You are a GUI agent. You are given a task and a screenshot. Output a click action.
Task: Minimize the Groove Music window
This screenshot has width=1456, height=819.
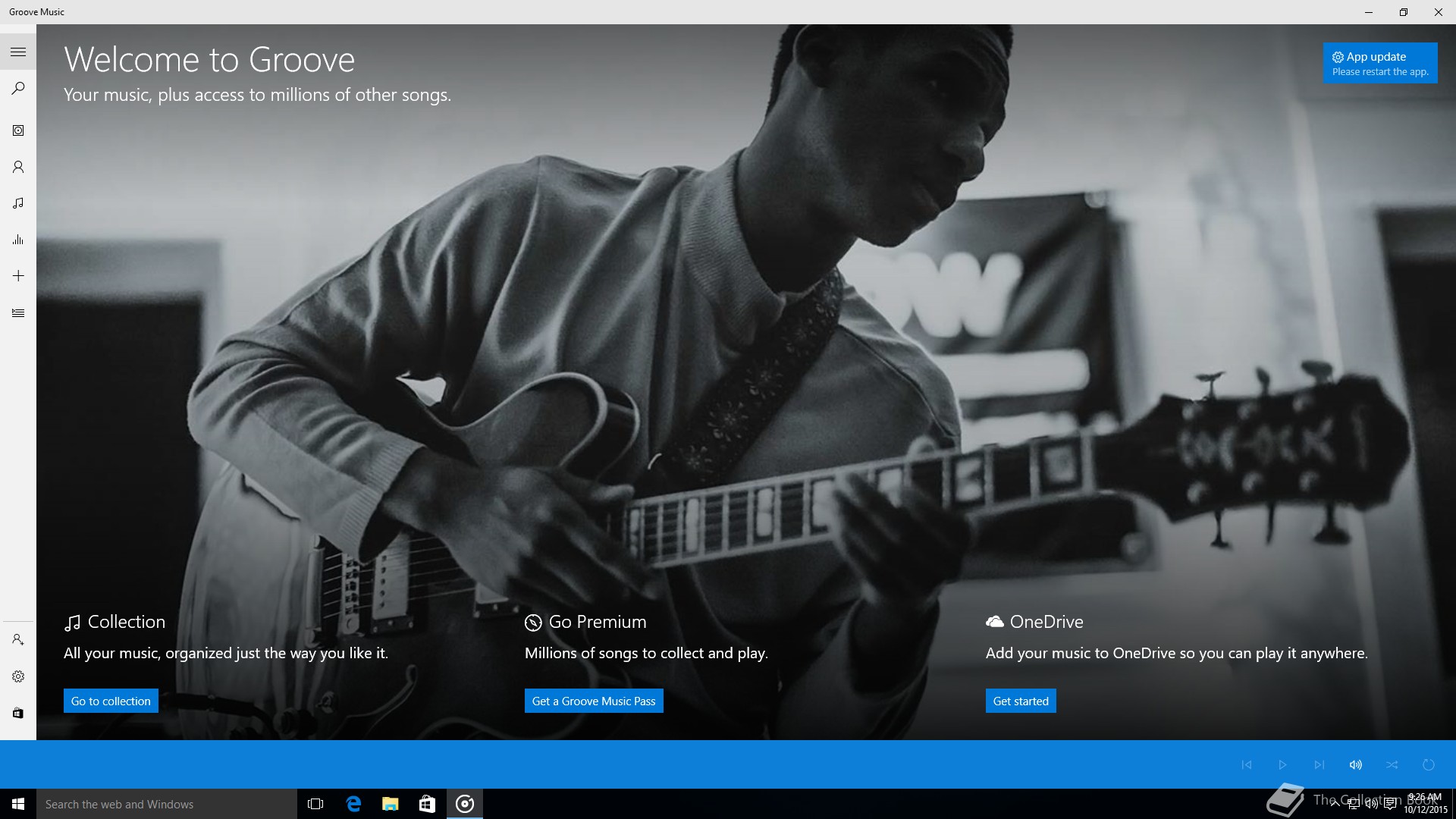[1369, 12]
